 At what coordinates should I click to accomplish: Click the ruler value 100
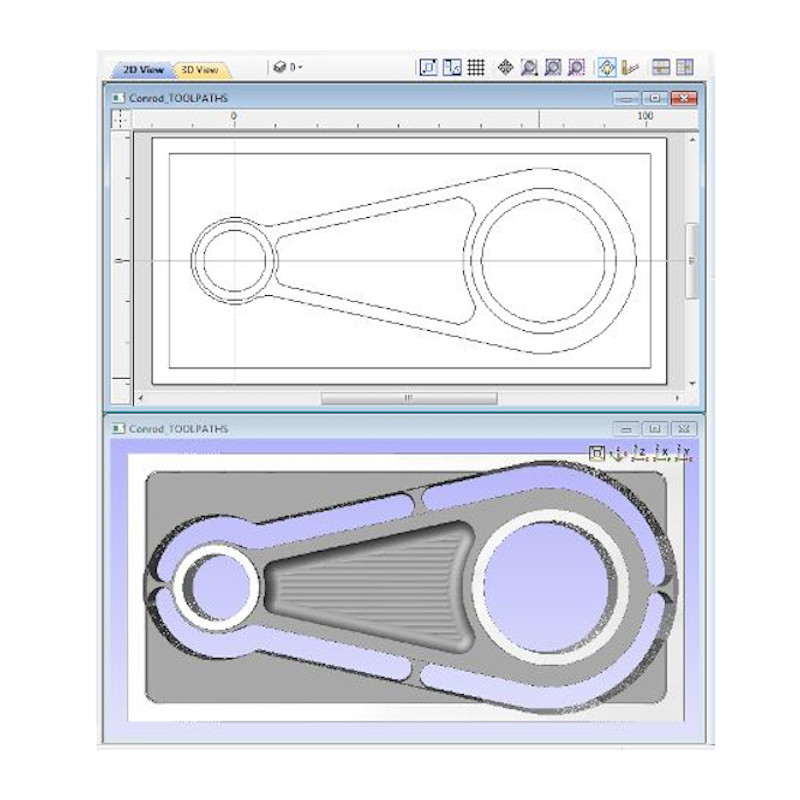tap(645, 116)
